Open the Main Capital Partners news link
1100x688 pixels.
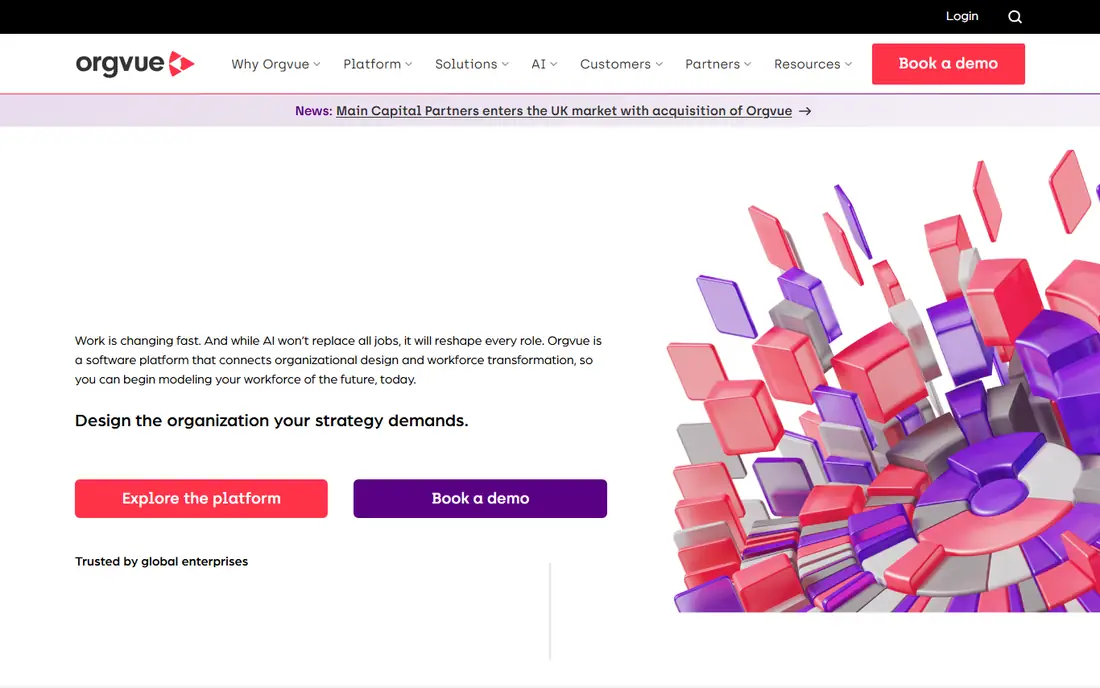pos(564,111)
